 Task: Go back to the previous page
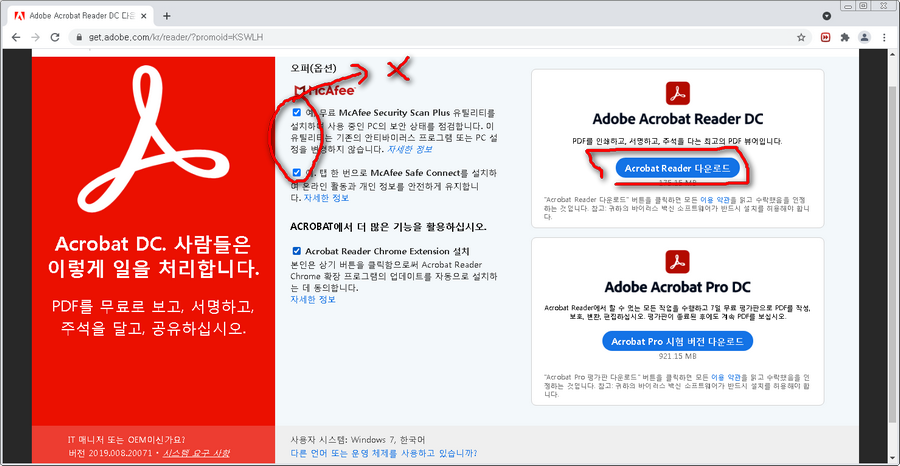click(16, 37)
